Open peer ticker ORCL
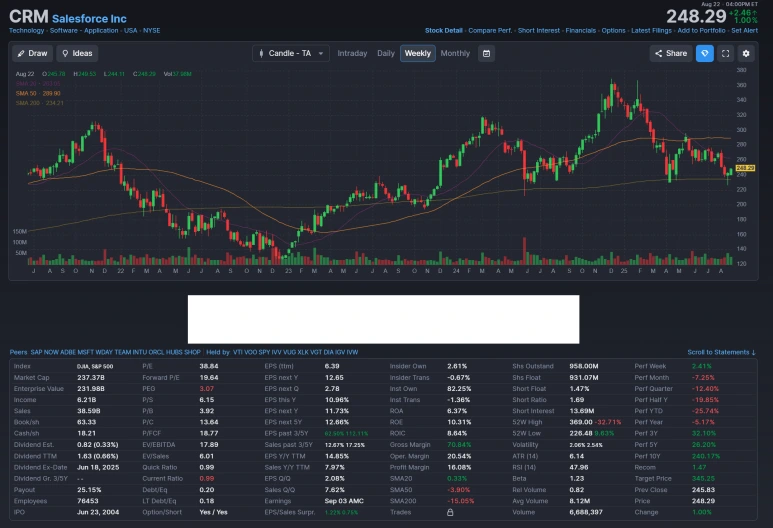Viewport: 773px width, 528px height. pos(156,352)
